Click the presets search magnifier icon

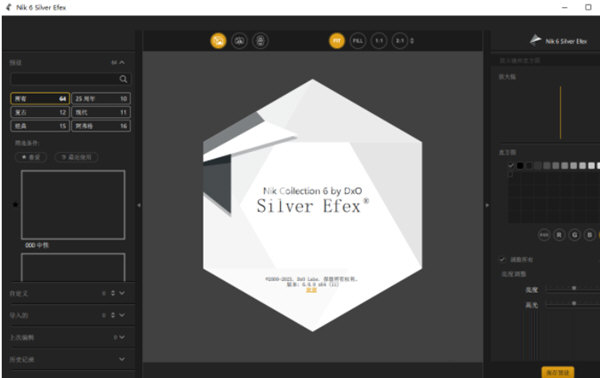pyautogui.click(x=123, y=79)
